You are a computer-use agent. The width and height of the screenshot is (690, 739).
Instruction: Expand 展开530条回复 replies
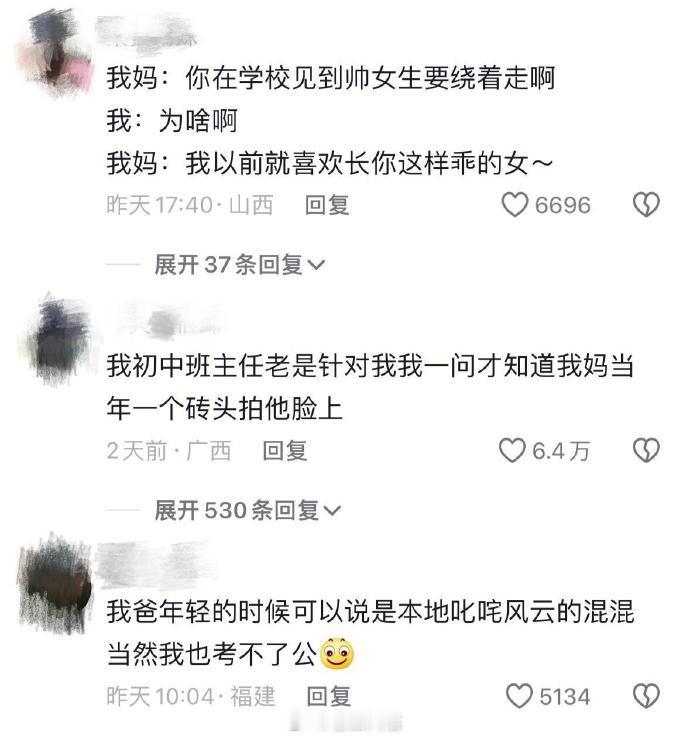coord(247,510)
